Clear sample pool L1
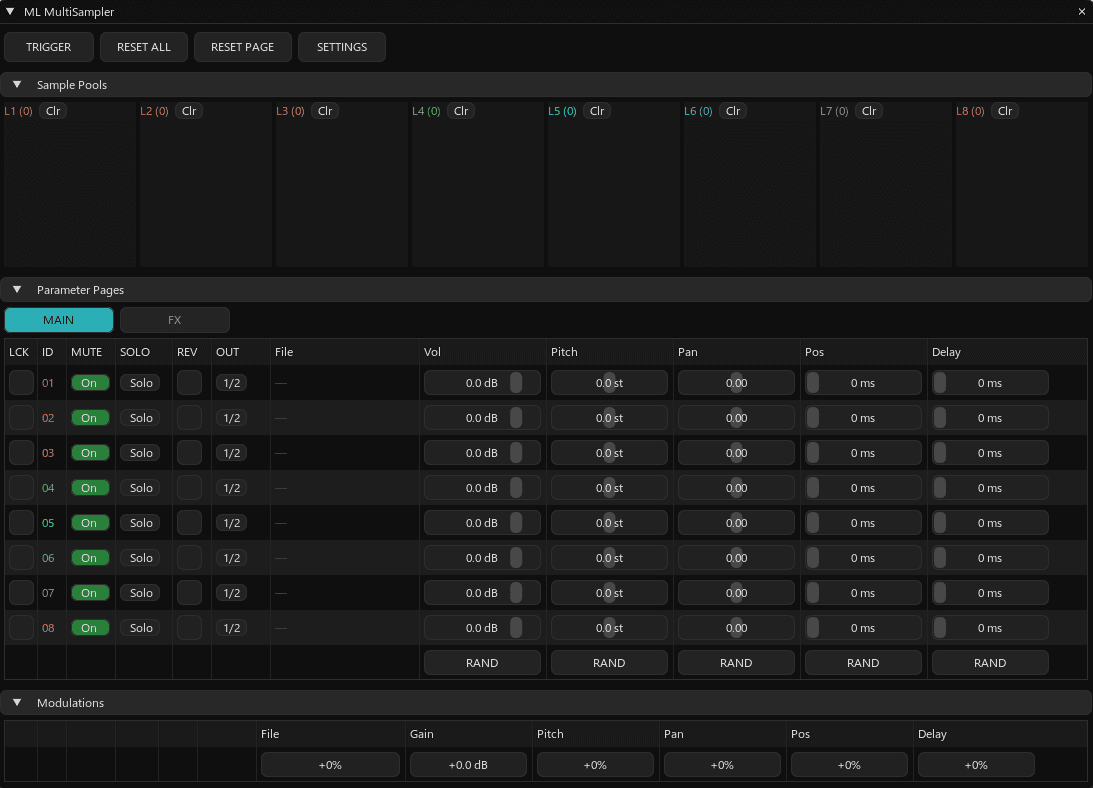Viewport: 1093px width, 788px height. (53, 111)
